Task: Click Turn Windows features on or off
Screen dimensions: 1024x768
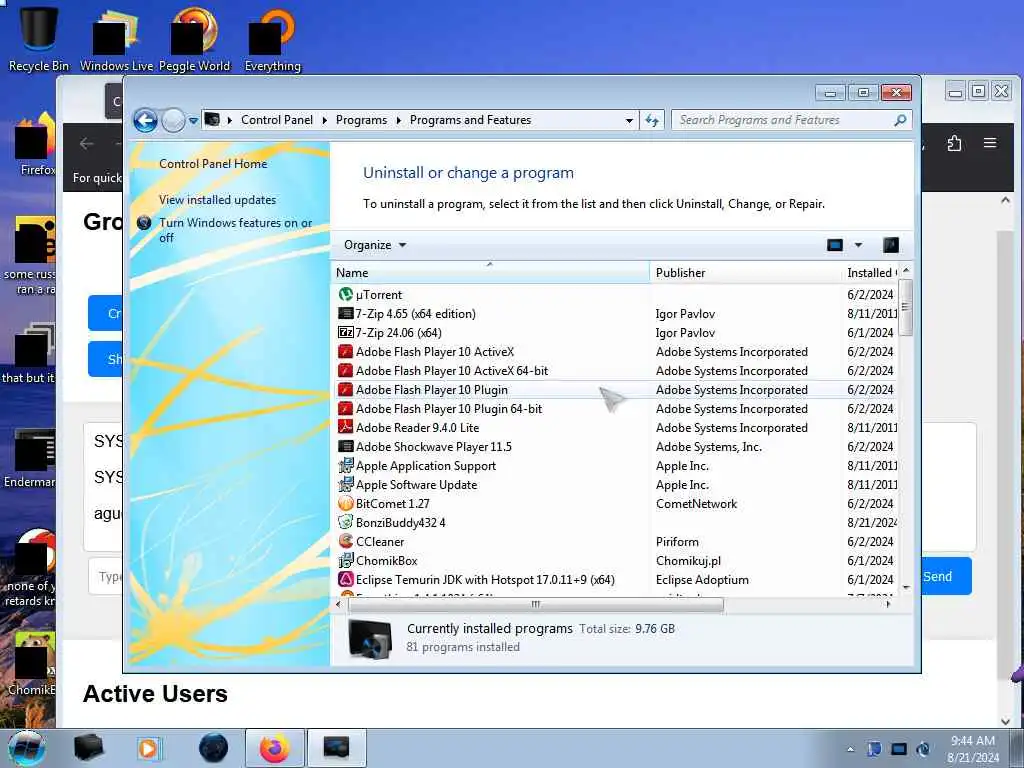Action: [x=235, y=230]
